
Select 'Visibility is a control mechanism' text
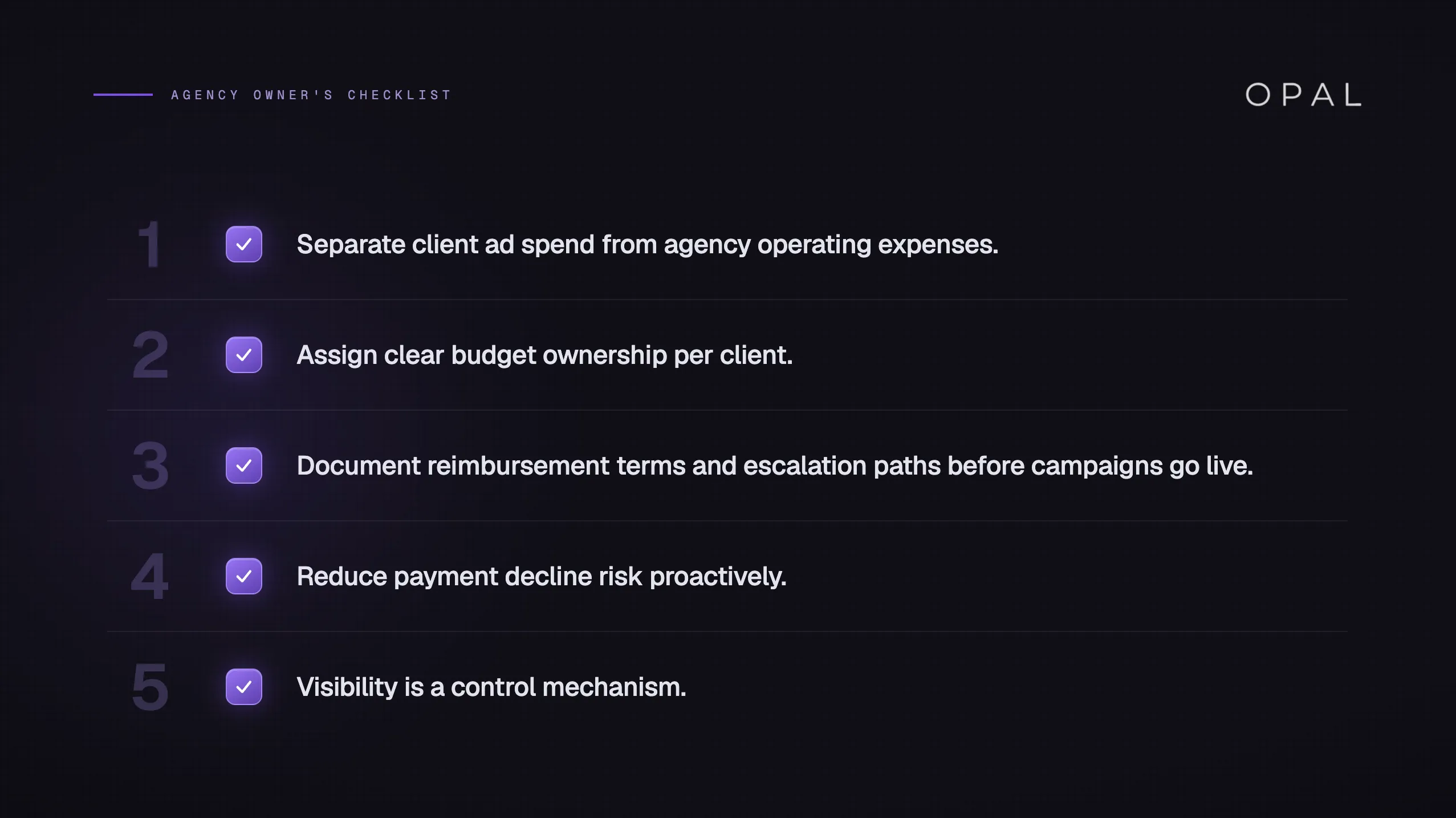491,687
